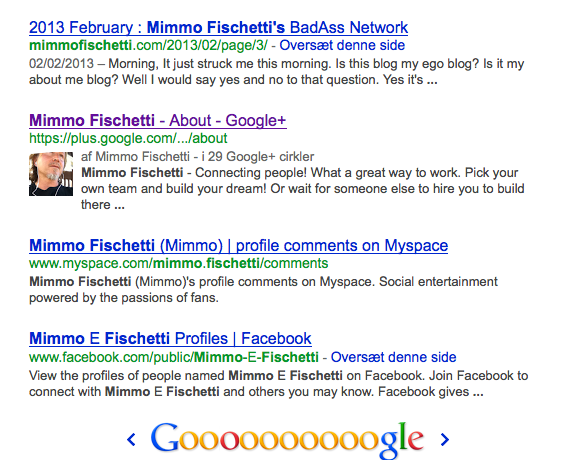The image size is (563, 460).
Task: Click the blue lowercase 'g' in pagination logo
Action: (x=389, y=445)
